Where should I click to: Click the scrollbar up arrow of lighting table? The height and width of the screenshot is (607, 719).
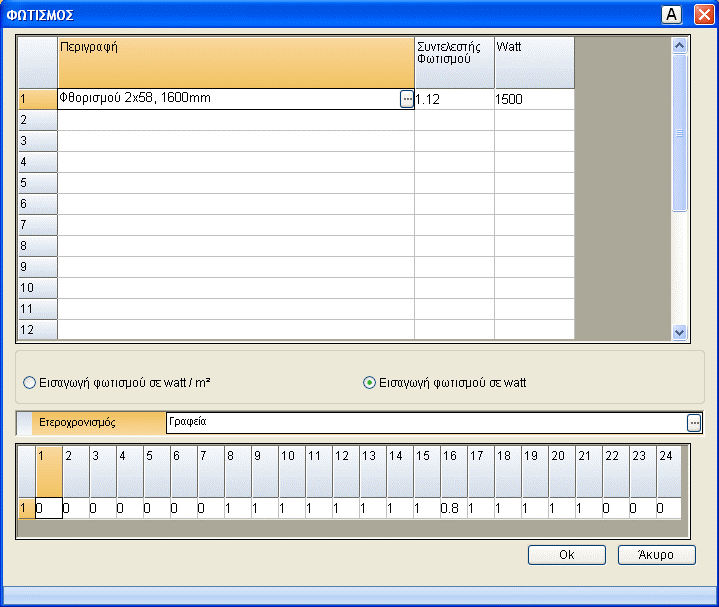click(x=679, y=45)
